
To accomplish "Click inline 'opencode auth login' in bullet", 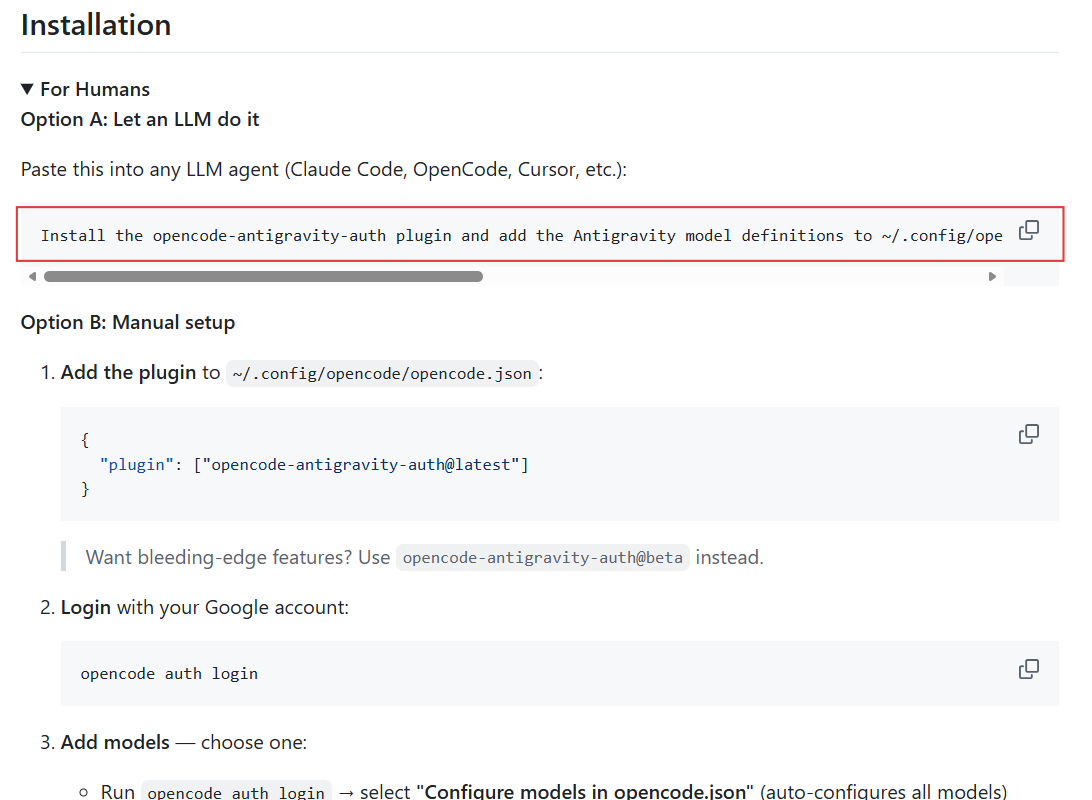I will pyautogui.click(x=236, y=792).
